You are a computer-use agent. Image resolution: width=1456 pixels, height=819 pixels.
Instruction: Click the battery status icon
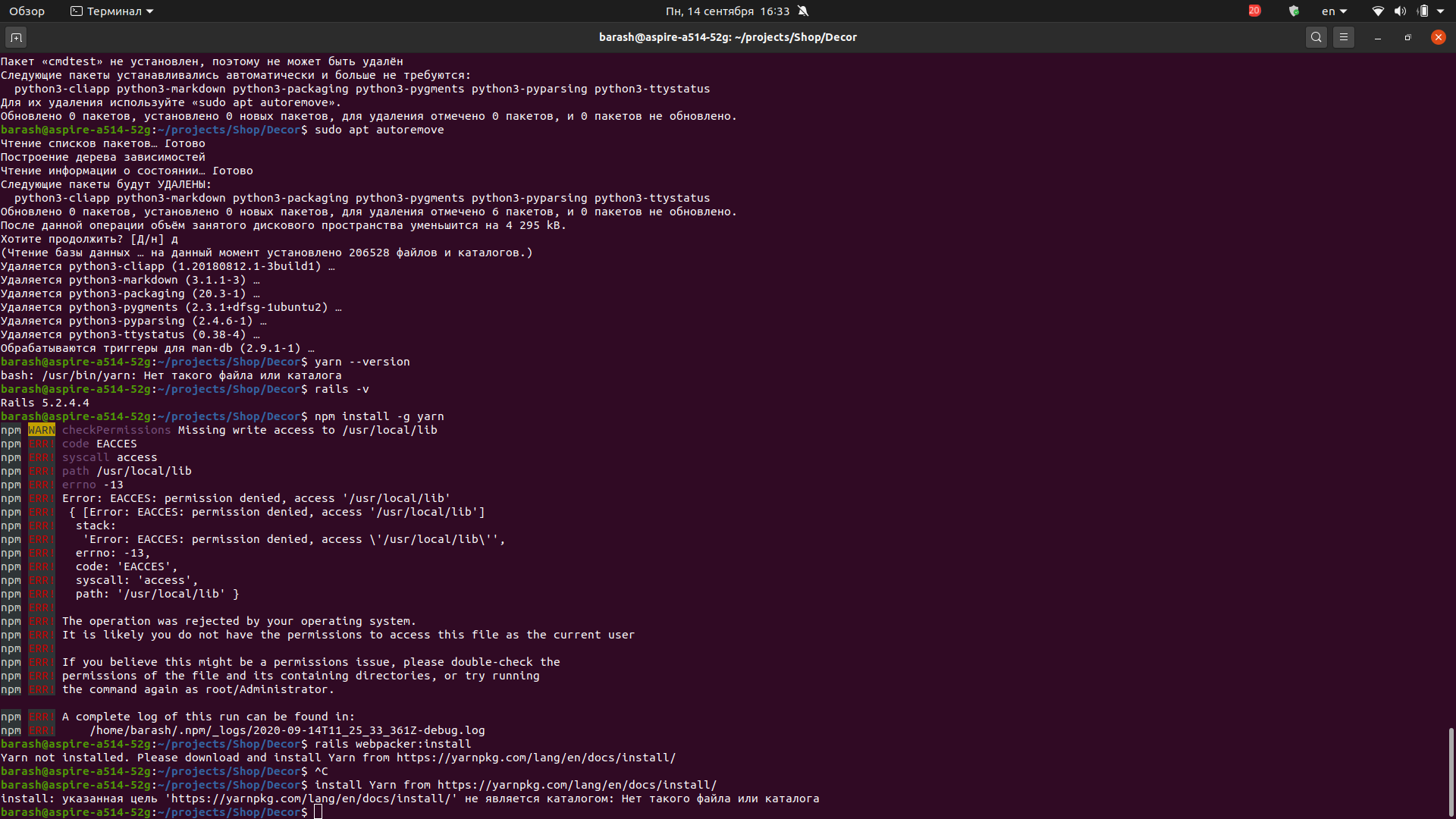[x=1423, y=11]
